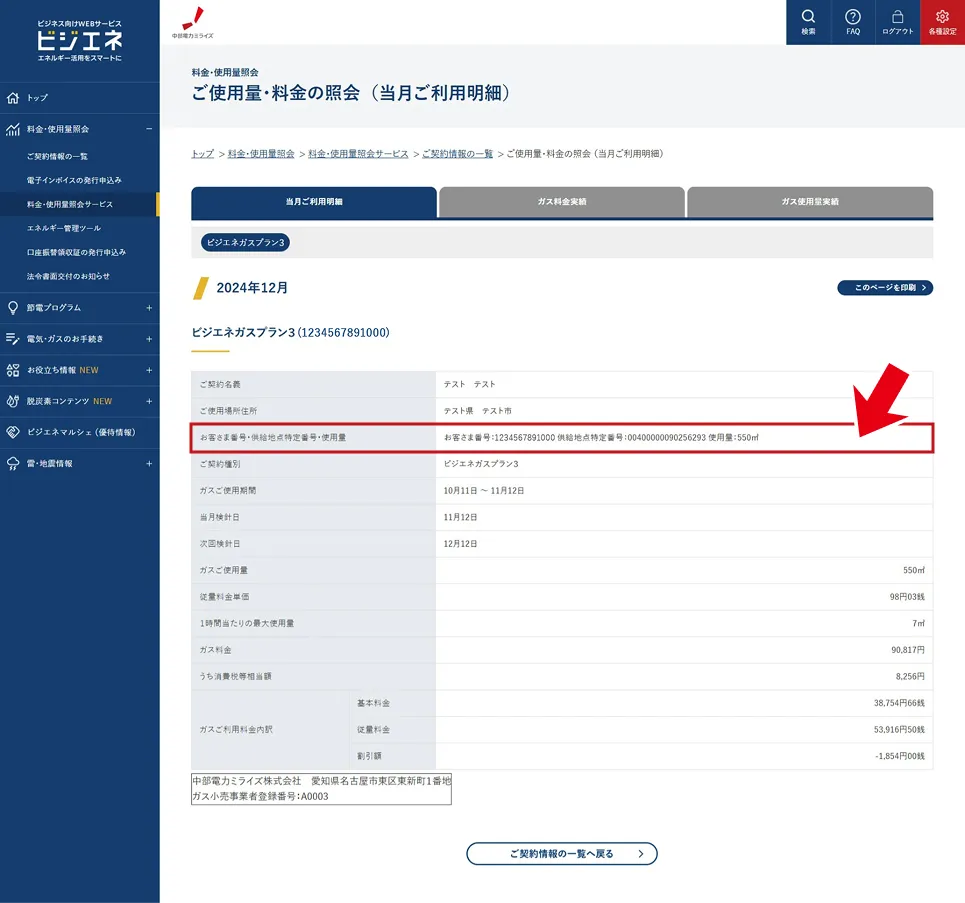Click the home icon beside トップ

[x=13, y=98]
